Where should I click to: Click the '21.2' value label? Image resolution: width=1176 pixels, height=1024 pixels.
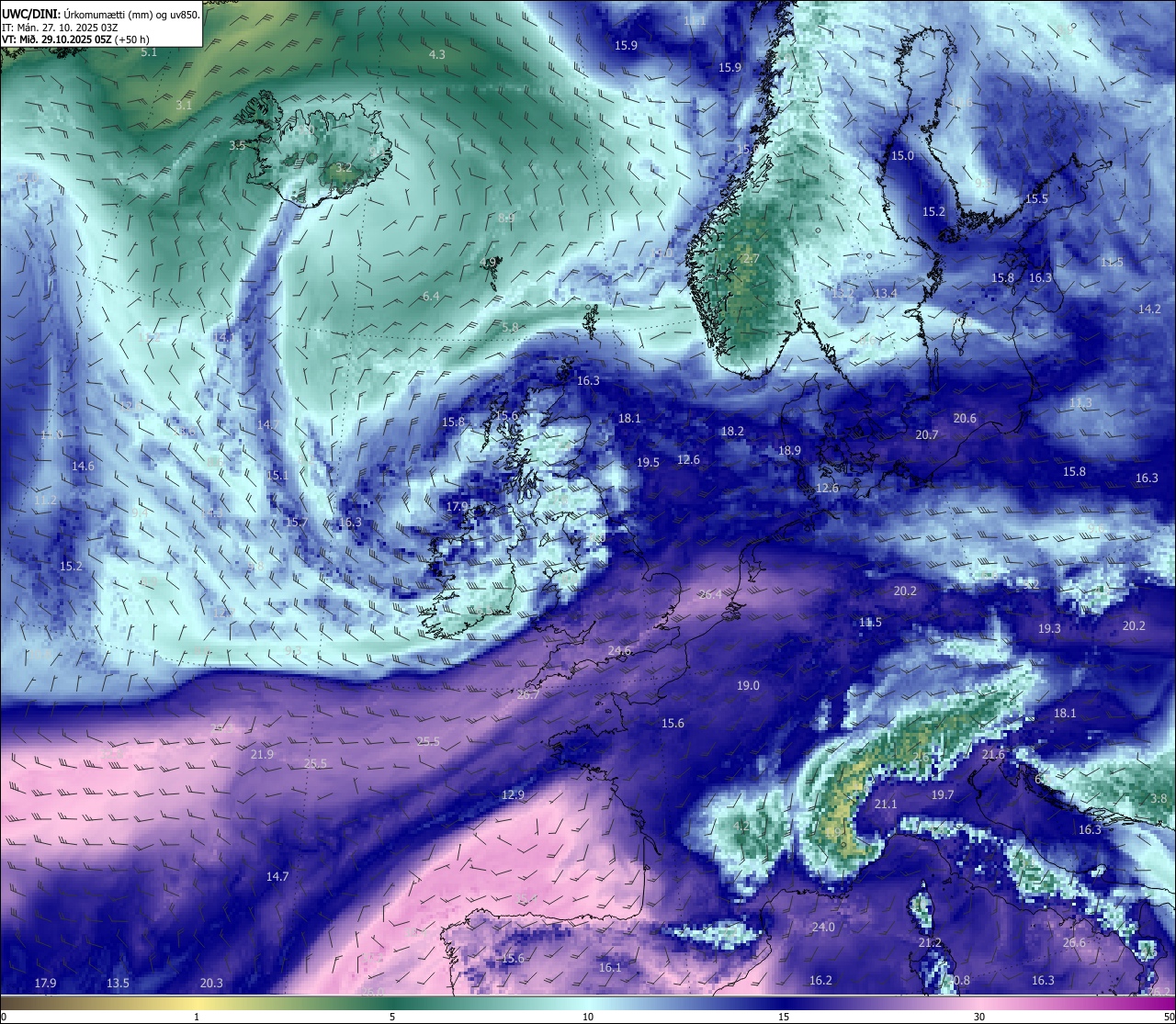click(x=931, y=943)
